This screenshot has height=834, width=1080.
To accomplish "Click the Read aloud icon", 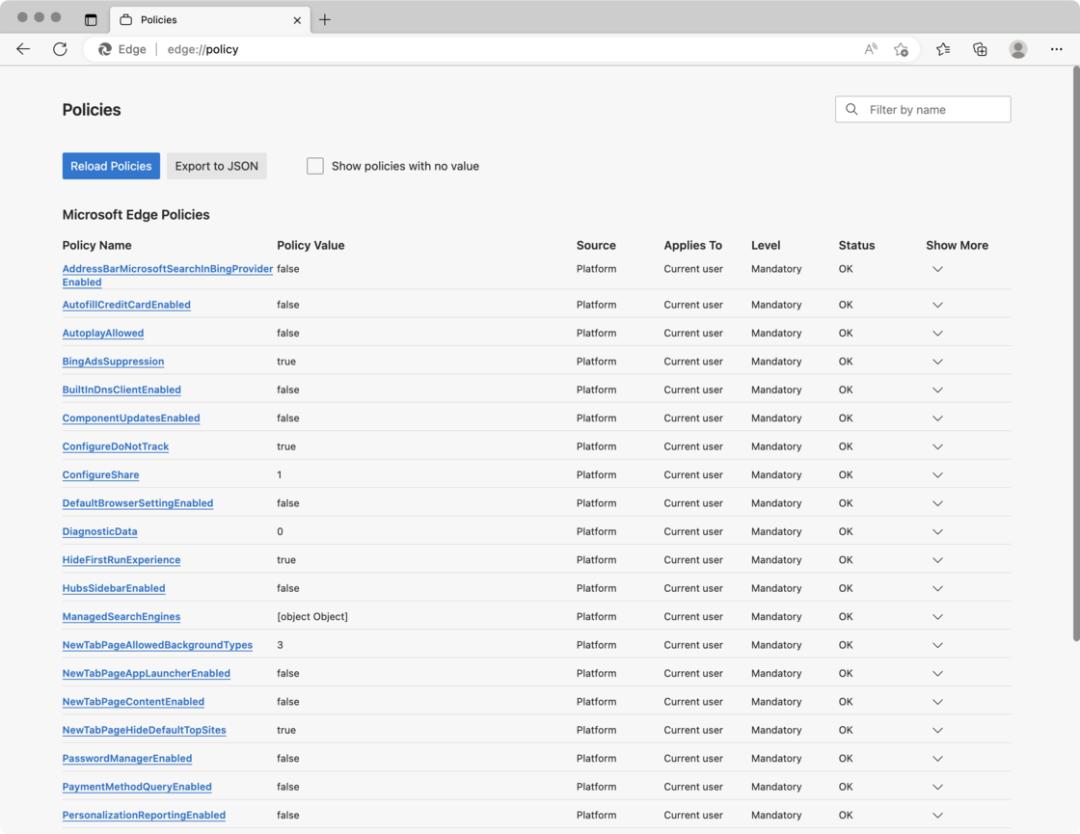I will pyautogui.click(x=871, y=49).
